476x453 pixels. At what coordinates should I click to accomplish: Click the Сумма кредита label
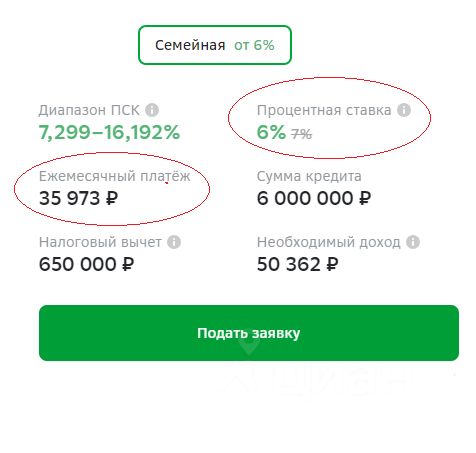point(309,177)
